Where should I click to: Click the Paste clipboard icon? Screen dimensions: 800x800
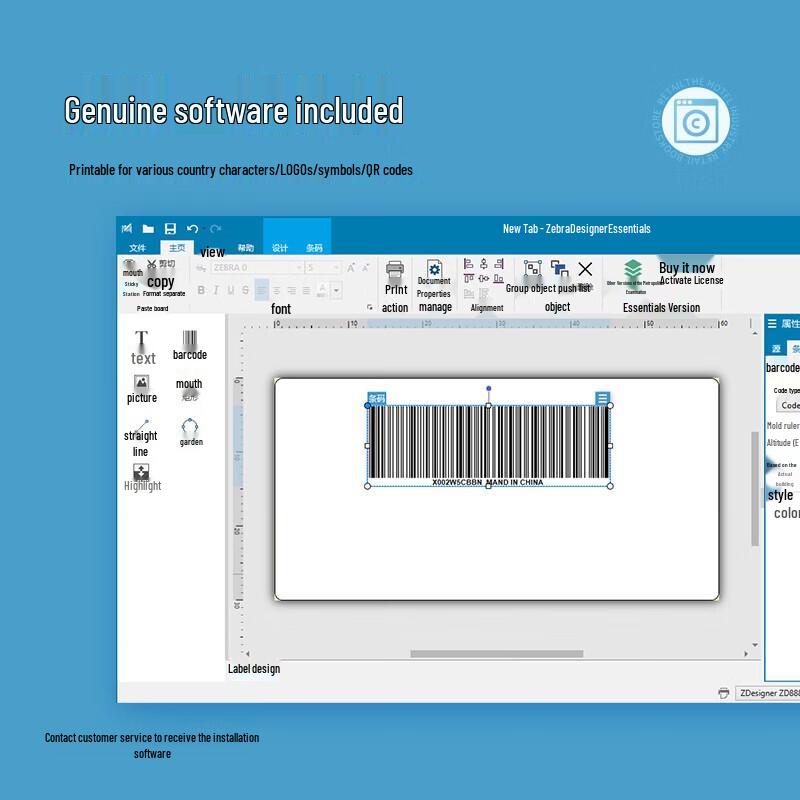click(130, 264)
